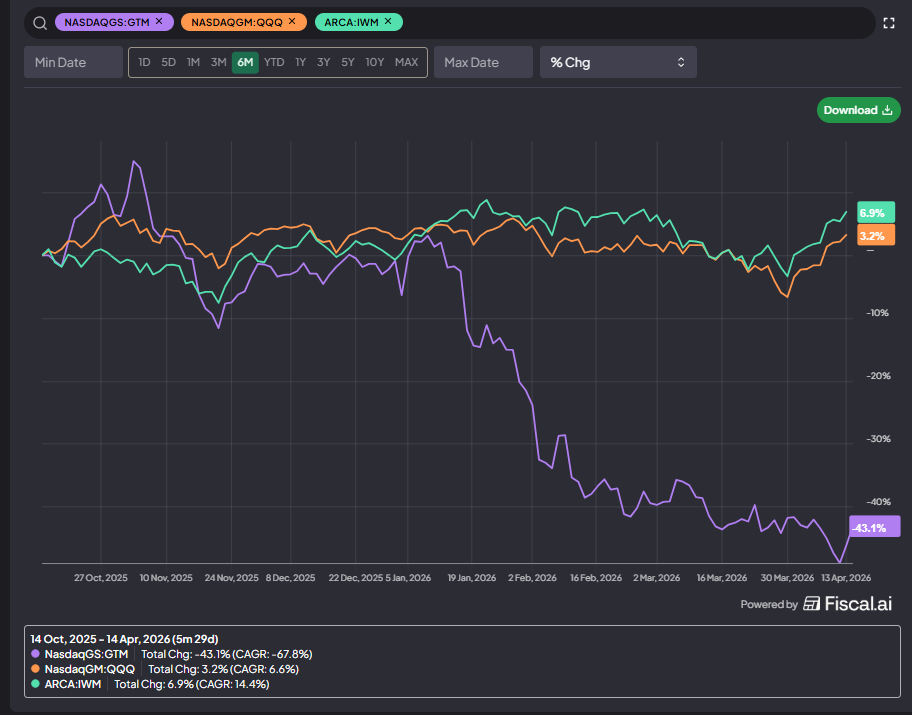Click the ARCA:IWM chip label
Viewport: 912px width, 715px height.
351,22
